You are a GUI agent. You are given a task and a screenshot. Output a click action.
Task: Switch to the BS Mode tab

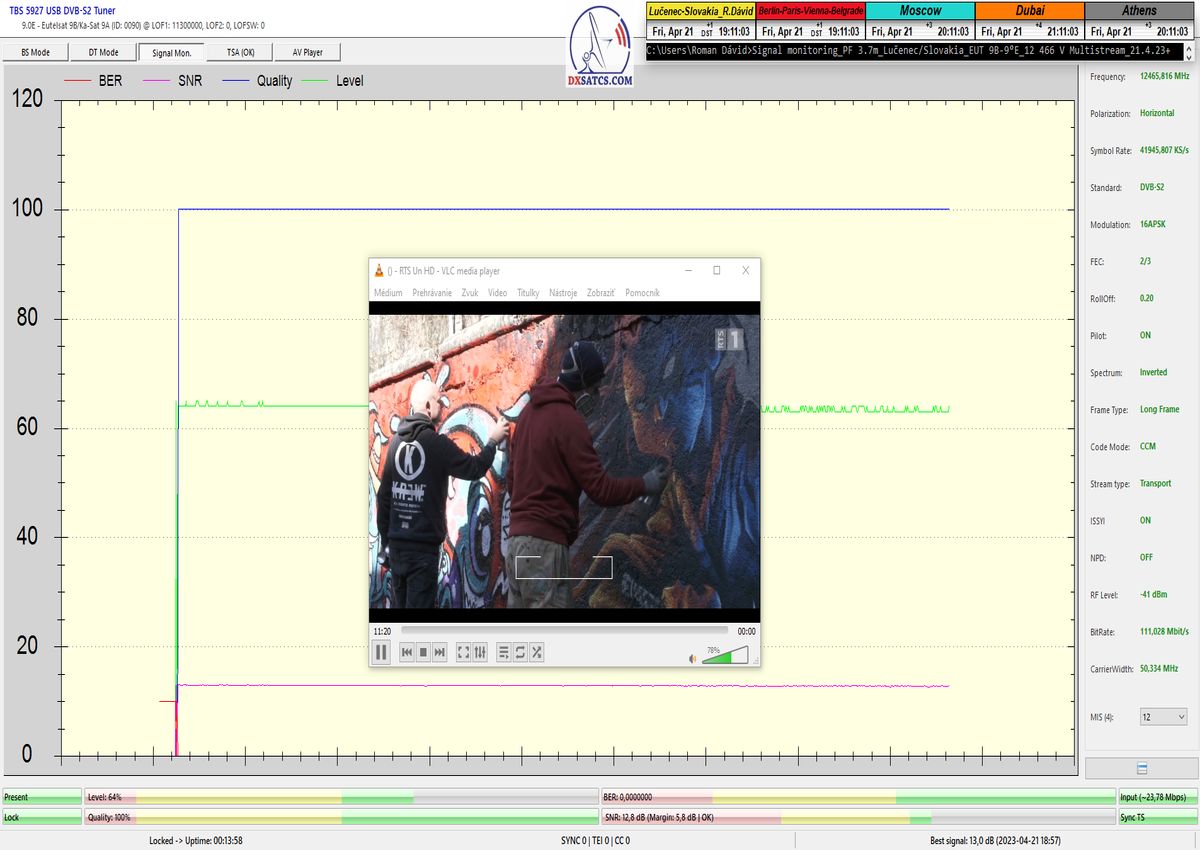coord(35,52)
